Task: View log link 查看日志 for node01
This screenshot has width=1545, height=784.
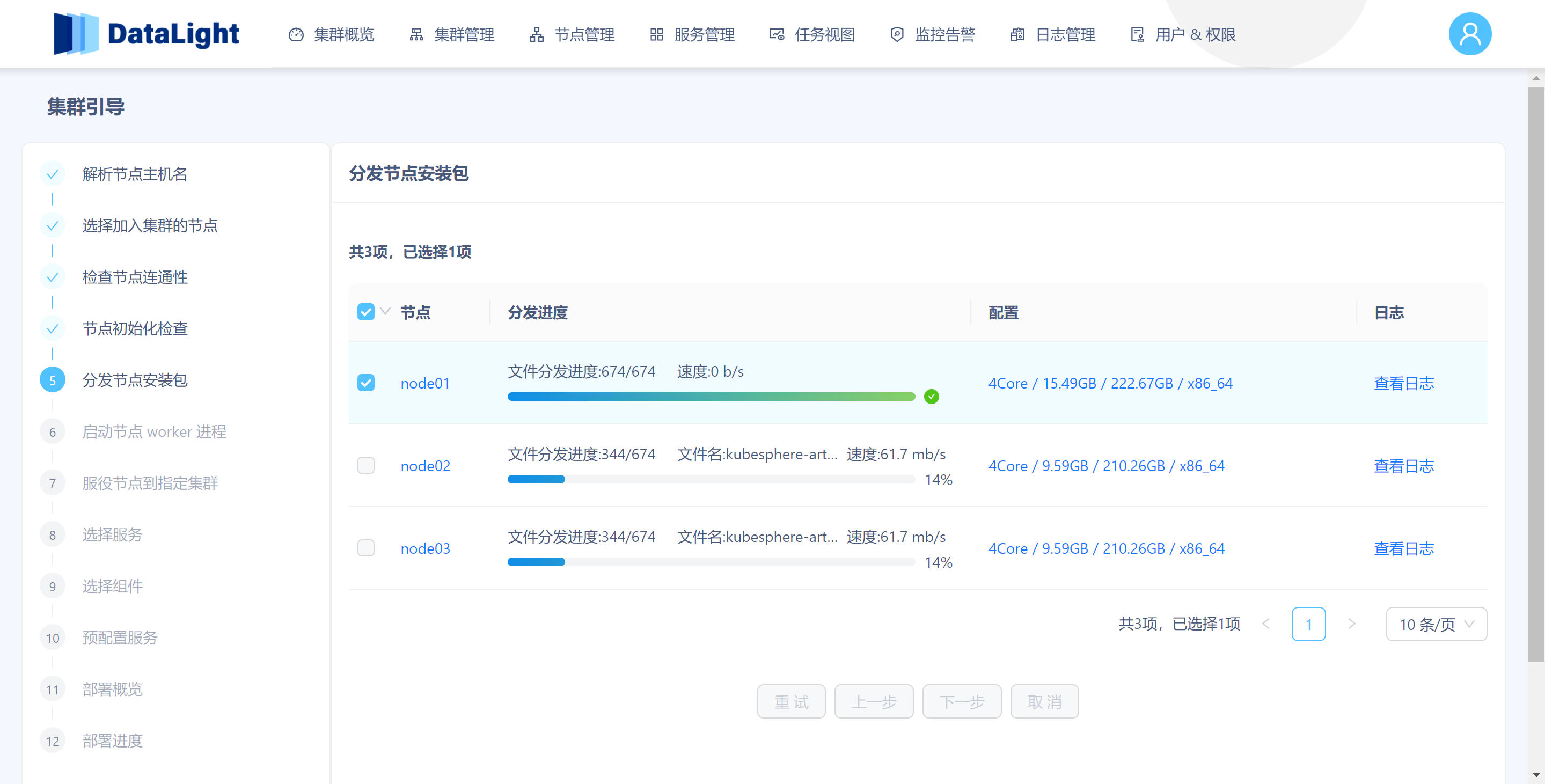Action: [1404, 383]
